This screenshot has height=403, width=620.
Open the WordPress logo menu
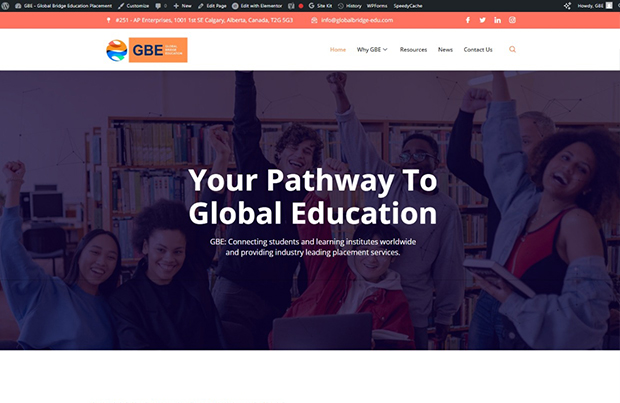tap(6, 6)
